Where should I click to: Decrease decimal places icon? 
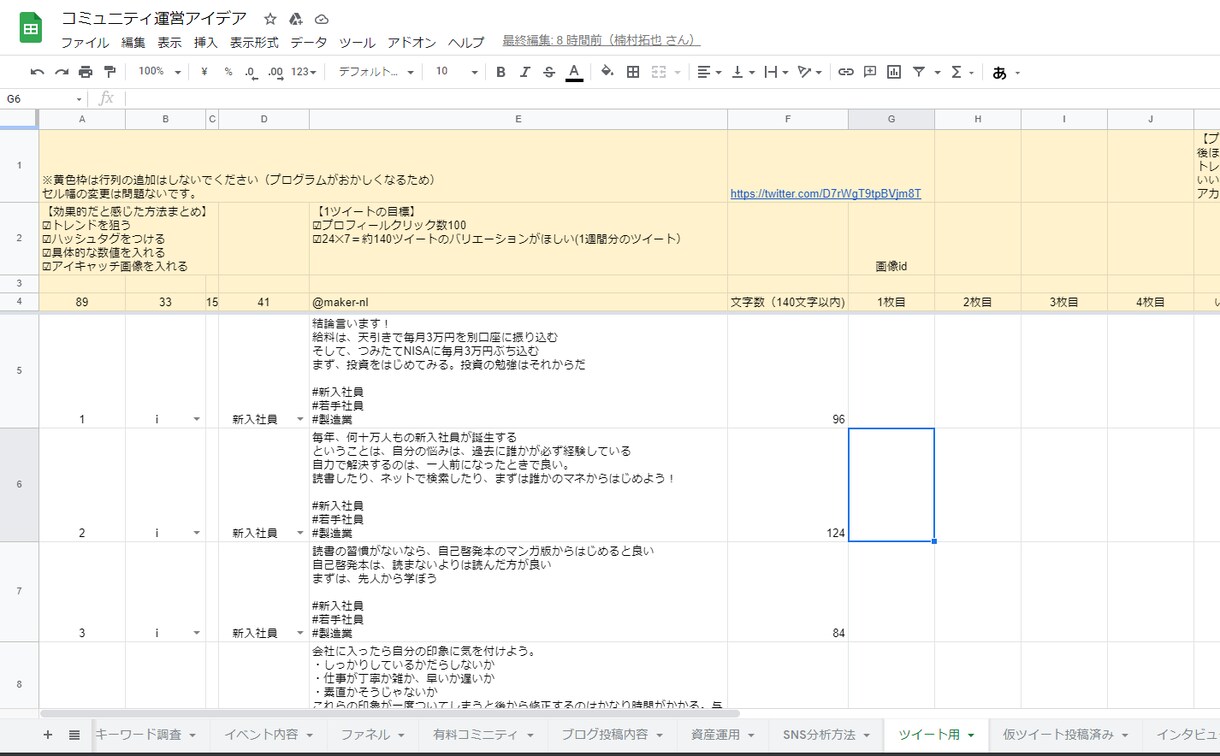pyautogui.click(x=250, y=72)
